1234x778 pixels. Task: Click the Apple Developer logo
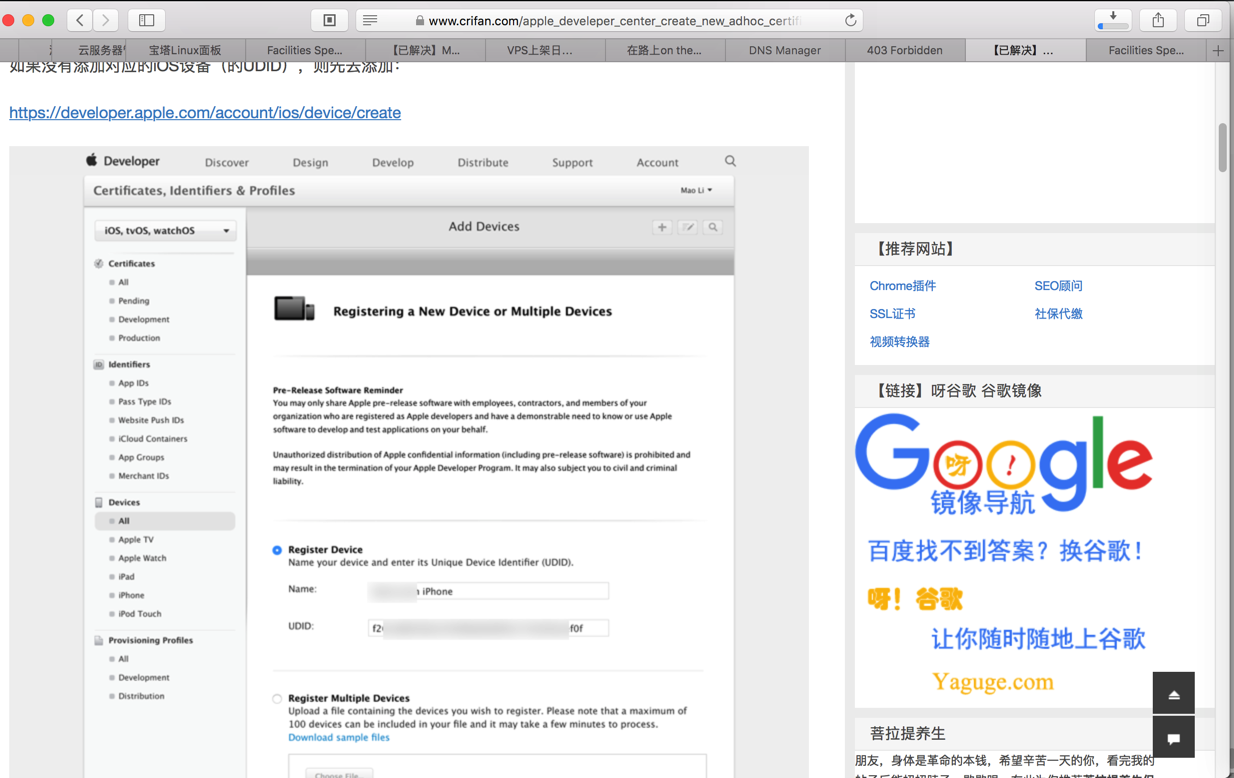click(122, 161)
